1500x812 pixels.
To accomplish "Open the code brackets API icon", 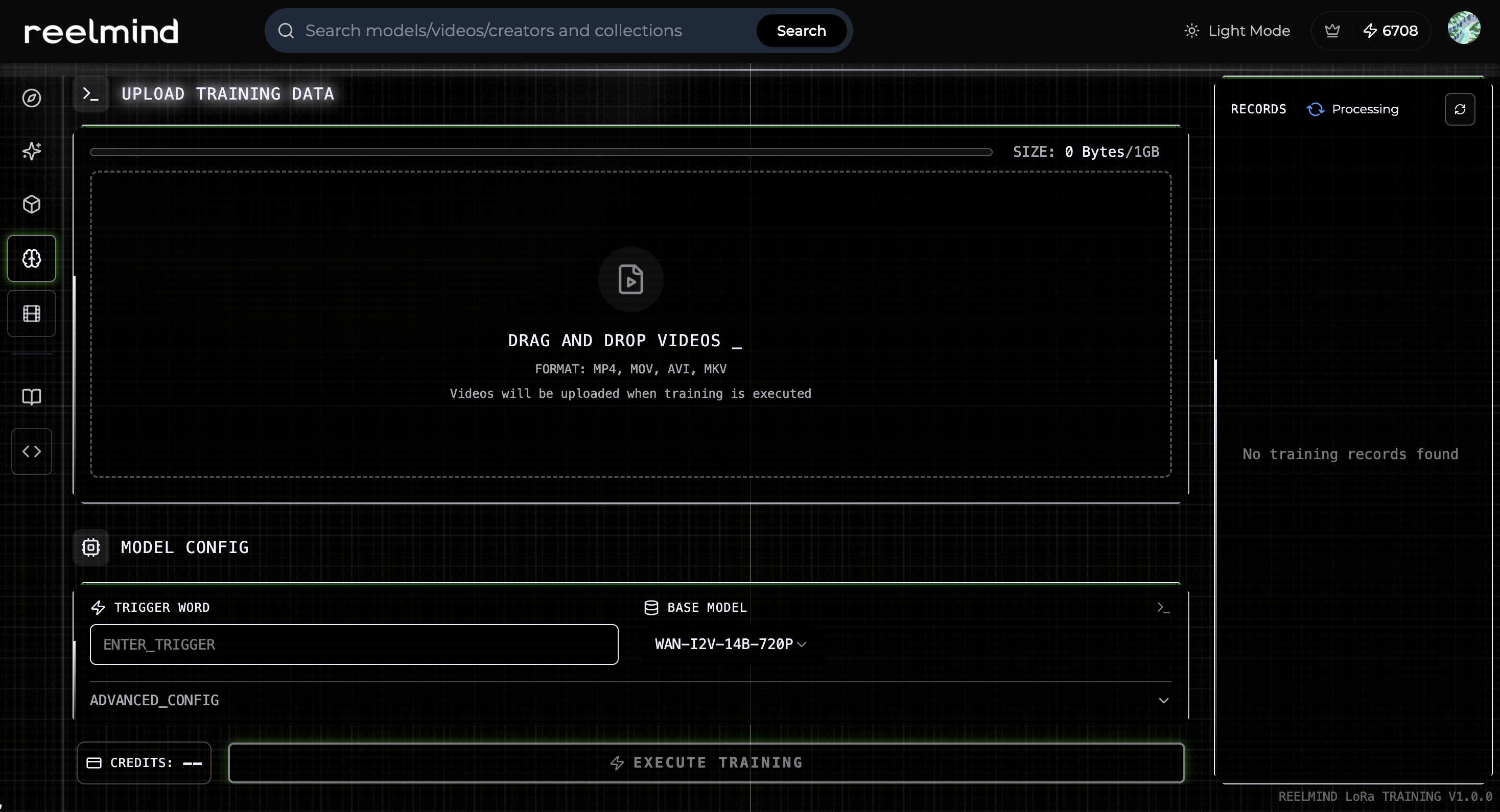I will [32, 451].
